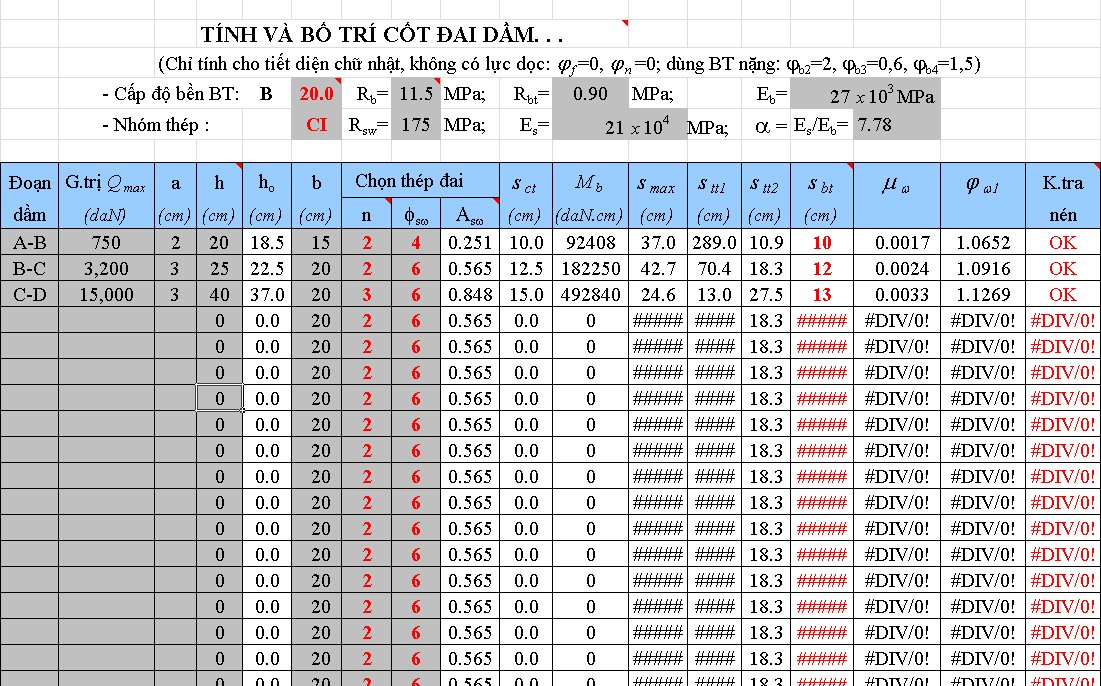The height and width of the screenshot is (686, 1101).
Task: Click the Es value "21 x 10⁴"
Action: (x=618, y=125)
